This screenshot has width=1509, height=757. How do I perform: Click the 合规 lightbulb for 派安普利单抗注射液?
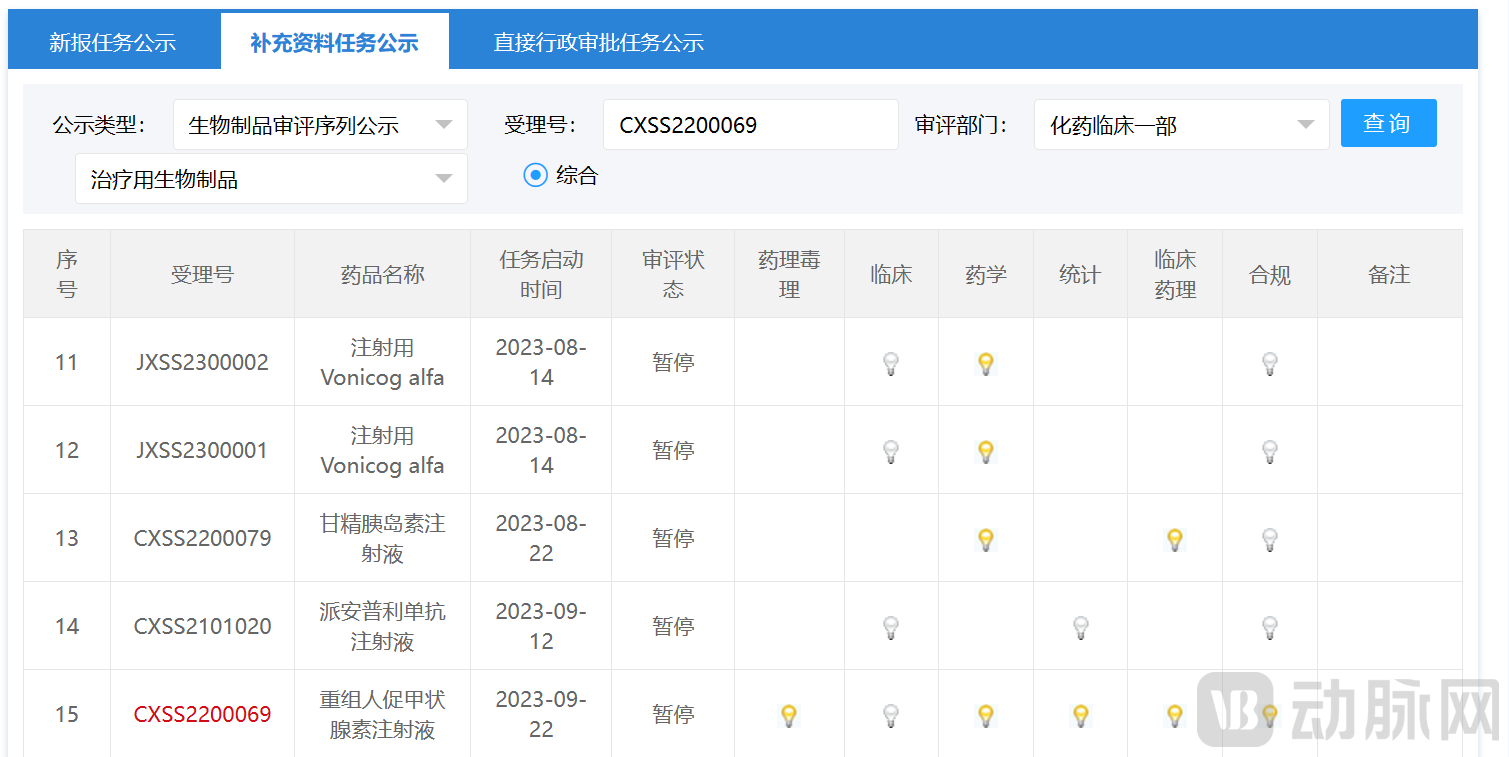[x=1269, y=627]
